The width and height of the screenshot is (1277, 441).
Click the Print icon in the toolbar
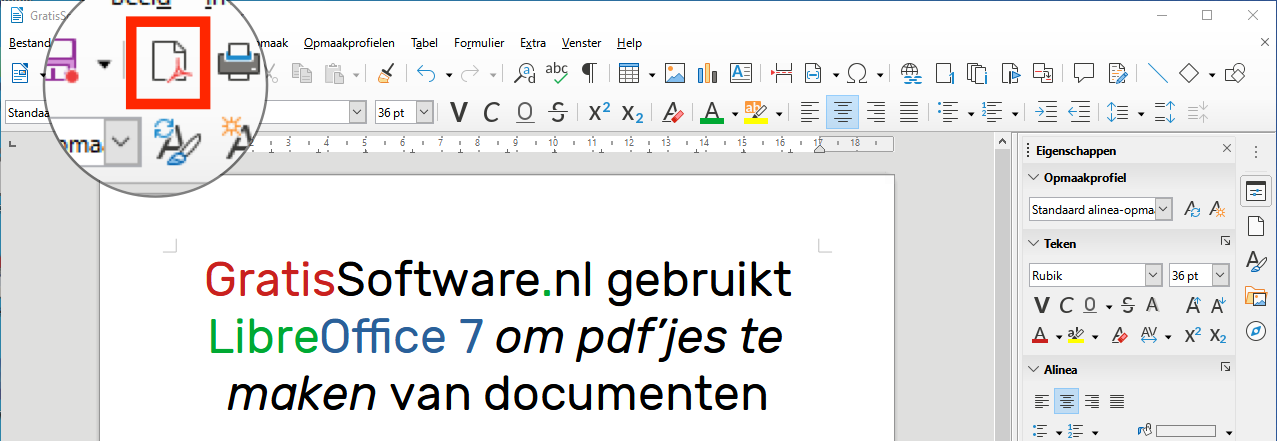tap(240, 63)
